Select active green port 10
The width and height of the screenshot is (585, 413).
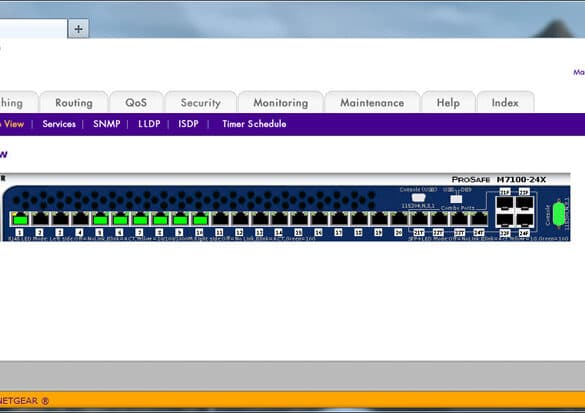click(200, 219)
